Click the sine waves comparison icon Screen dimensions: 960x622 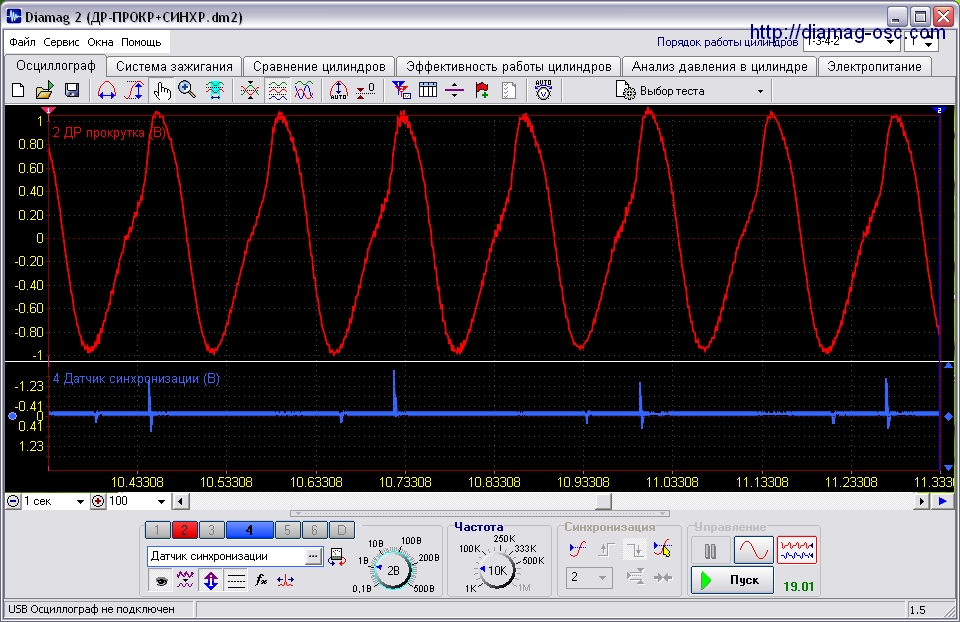coord(304,91)
